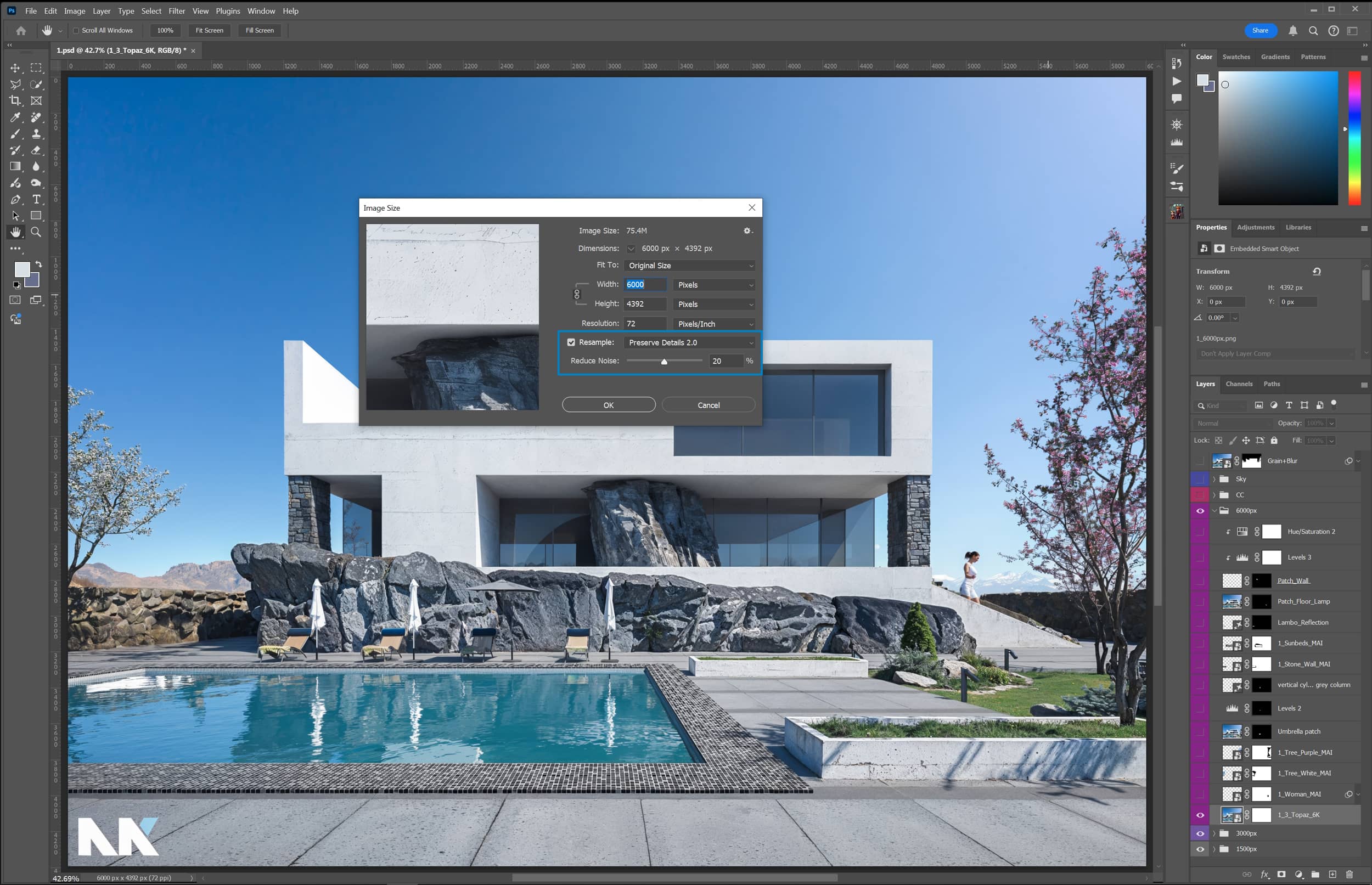Open the History panel icon
The width and height of the screenshot is (1372, 885).
[x=1177, y=63]
